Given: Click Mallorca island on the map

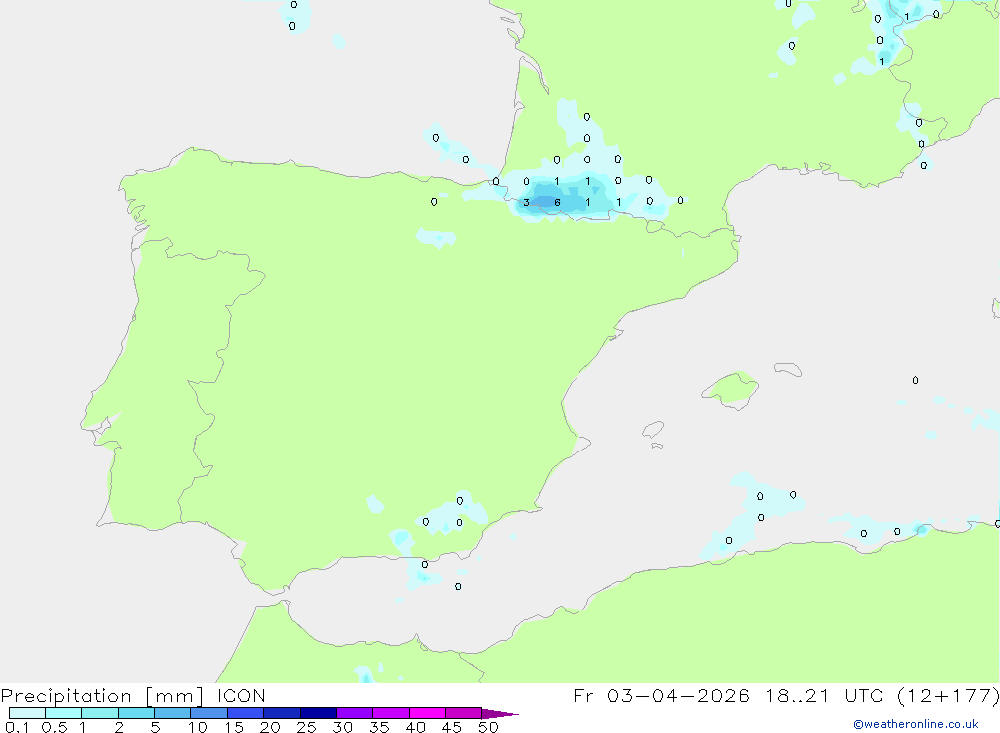Looking at the screenshot, I should pos(730,388).
